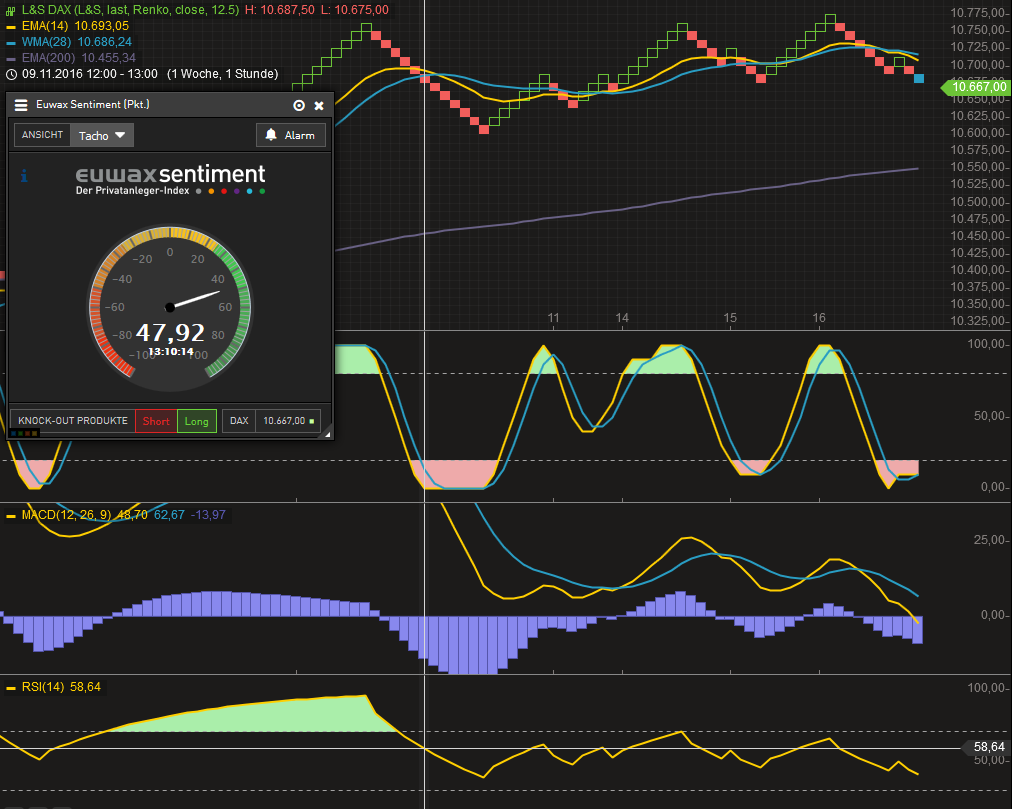Open the Euwax Sentiment panel hamburger menu
The image size is (1012, 809).
tap(21, 105)
